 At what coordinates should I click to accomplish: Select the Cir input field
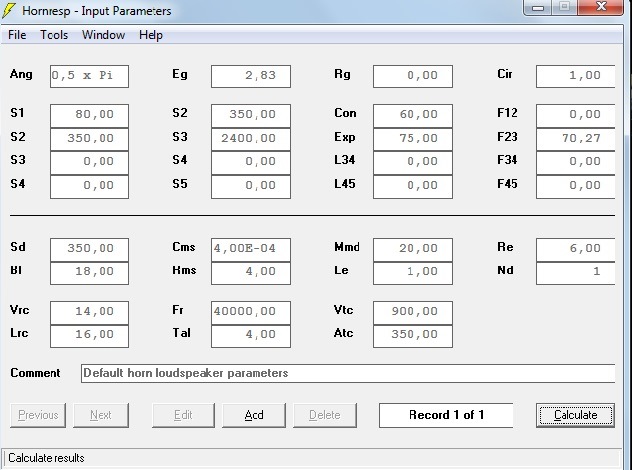click(575, 76)
